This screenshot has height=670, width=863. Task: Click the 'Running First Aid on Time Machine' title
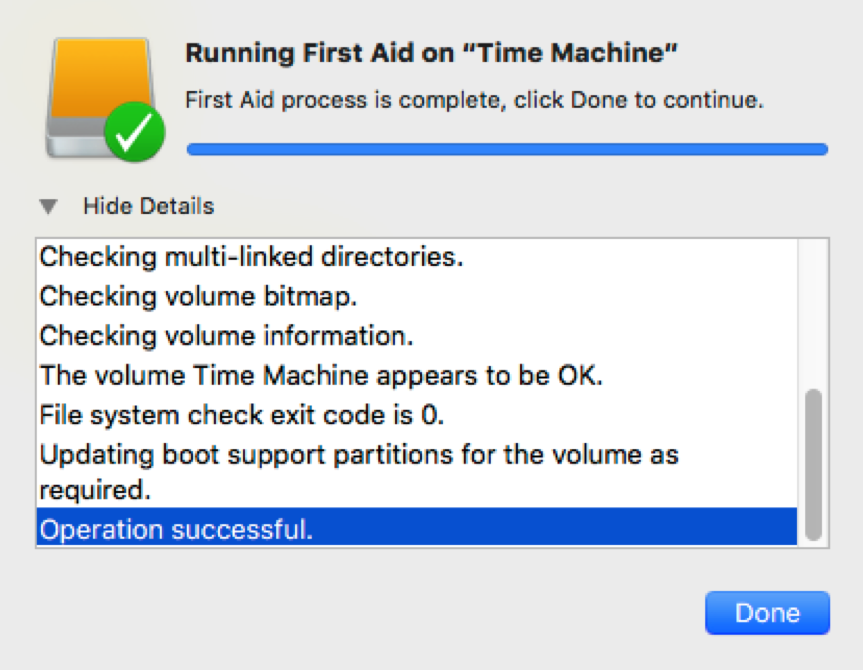(x=431, y=53)
